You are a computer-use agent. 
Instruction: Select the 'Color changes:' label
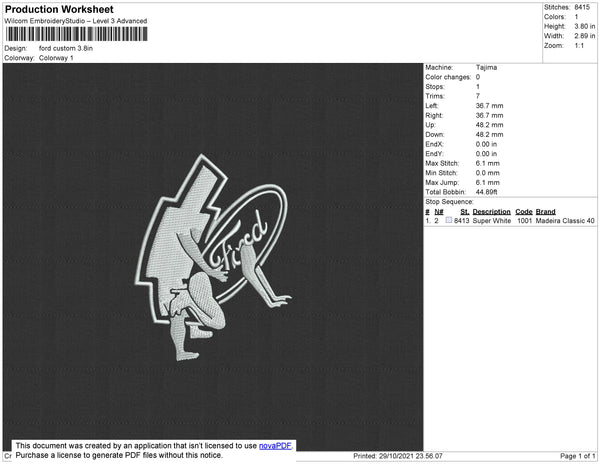pyautogui.click(x=448, y=77)
